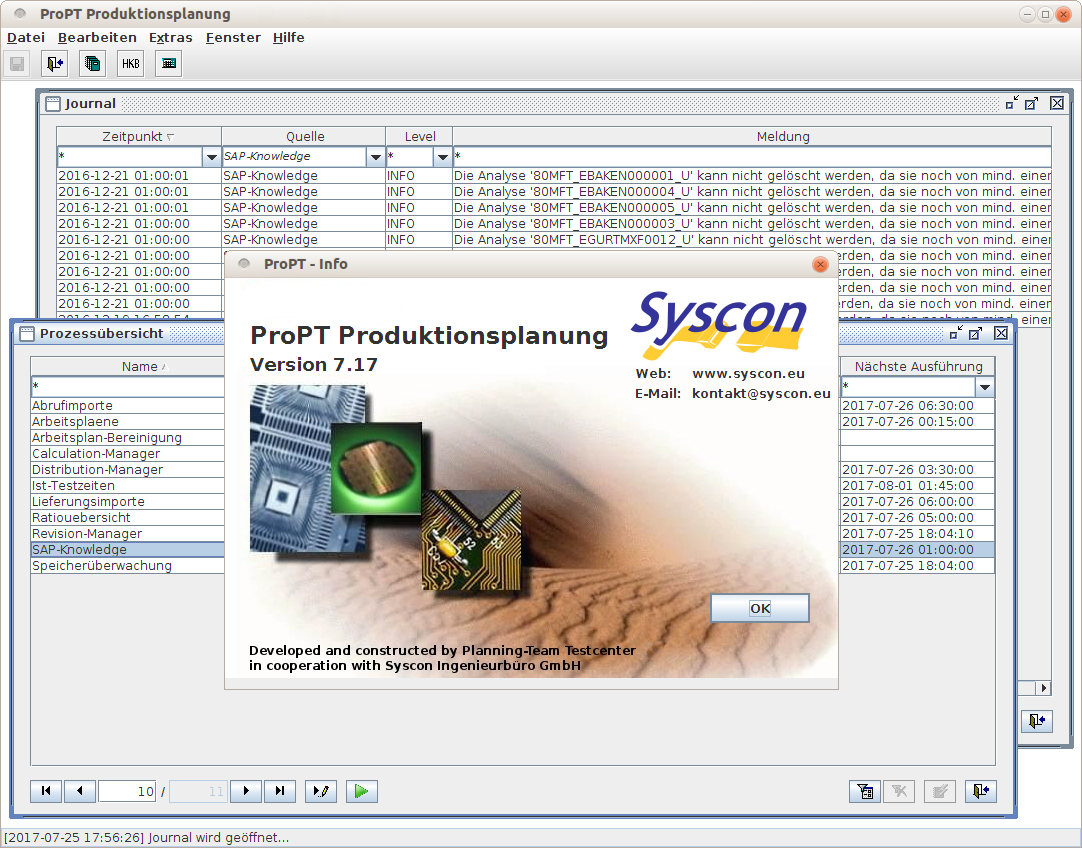Viewport: 1082px width, 848px height.
Task: Select the Distribution-Manager process row
Action: tap(128, 469)
